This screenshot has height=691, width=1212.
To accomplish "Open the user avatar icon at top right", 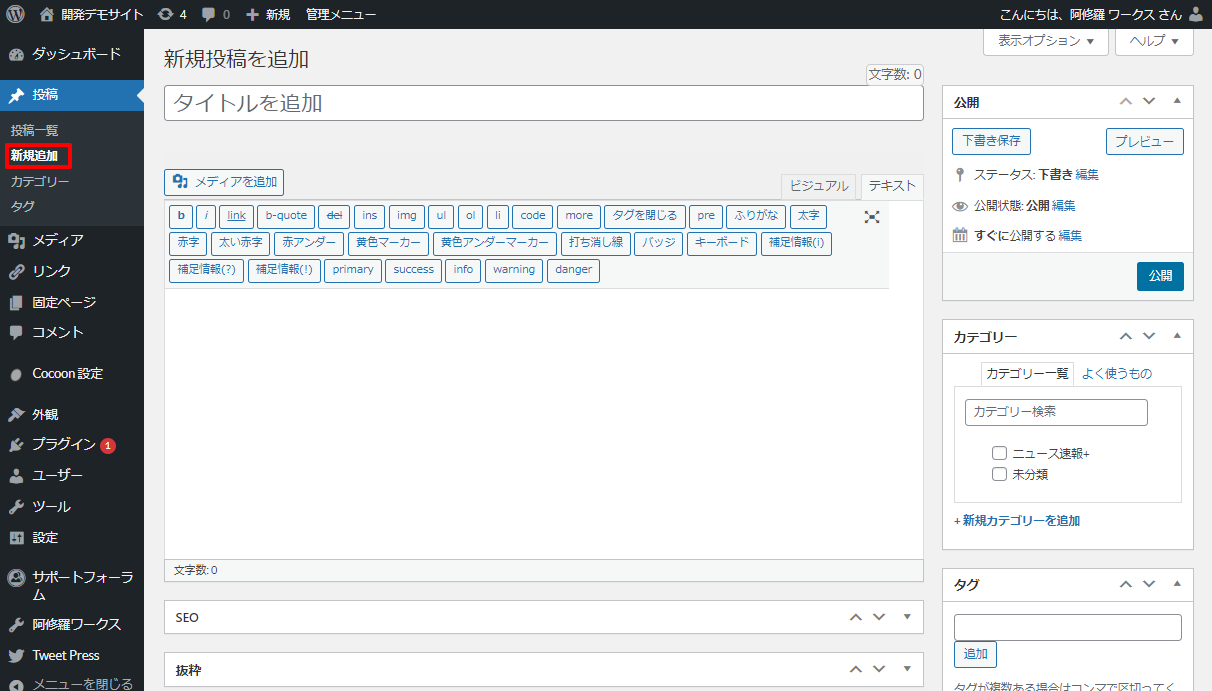I will pos(1196,15).
